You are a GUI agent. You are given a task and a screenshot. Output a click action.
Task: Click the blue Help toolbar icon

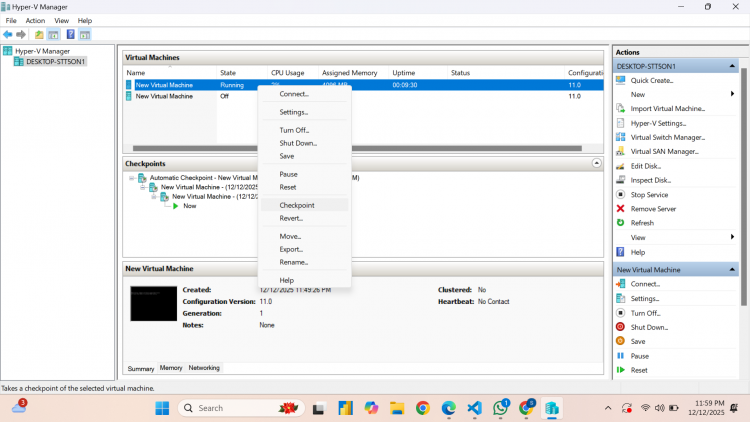[70, 34]
